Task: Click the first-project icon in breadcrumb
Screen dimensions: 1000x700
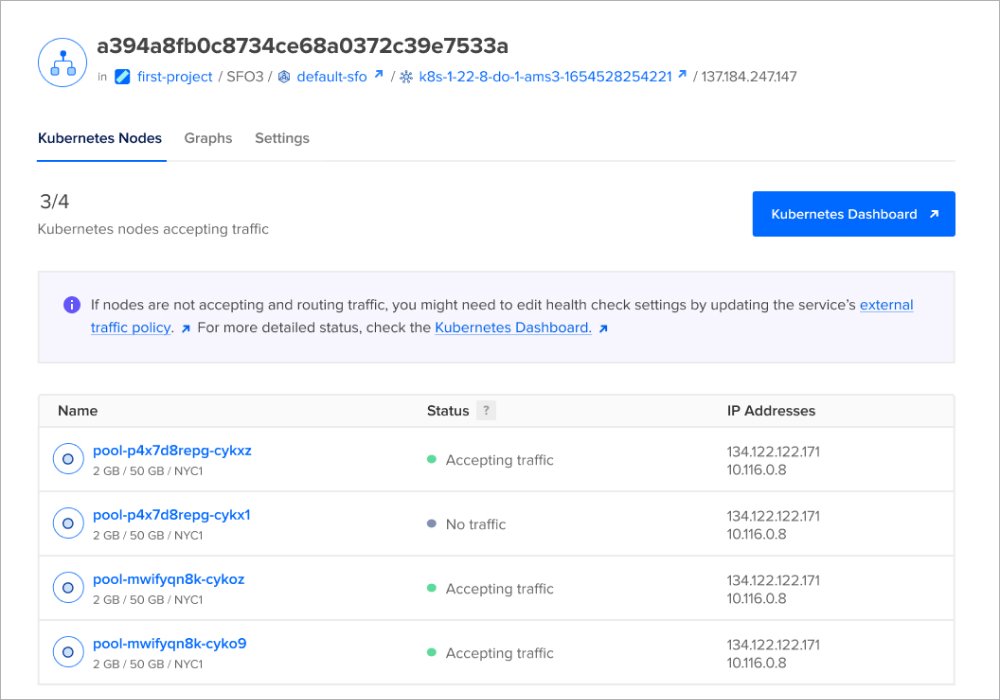Action: (x=122, y=77)
